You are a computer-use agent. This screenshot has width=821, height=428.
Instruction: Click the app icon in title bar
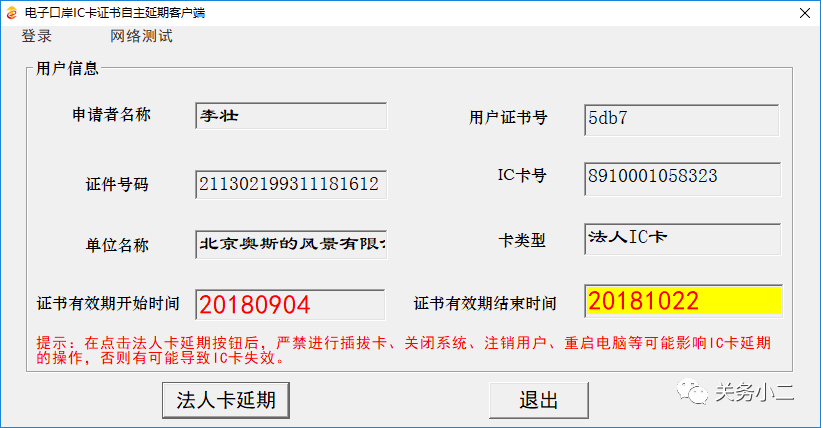(12, 13)
